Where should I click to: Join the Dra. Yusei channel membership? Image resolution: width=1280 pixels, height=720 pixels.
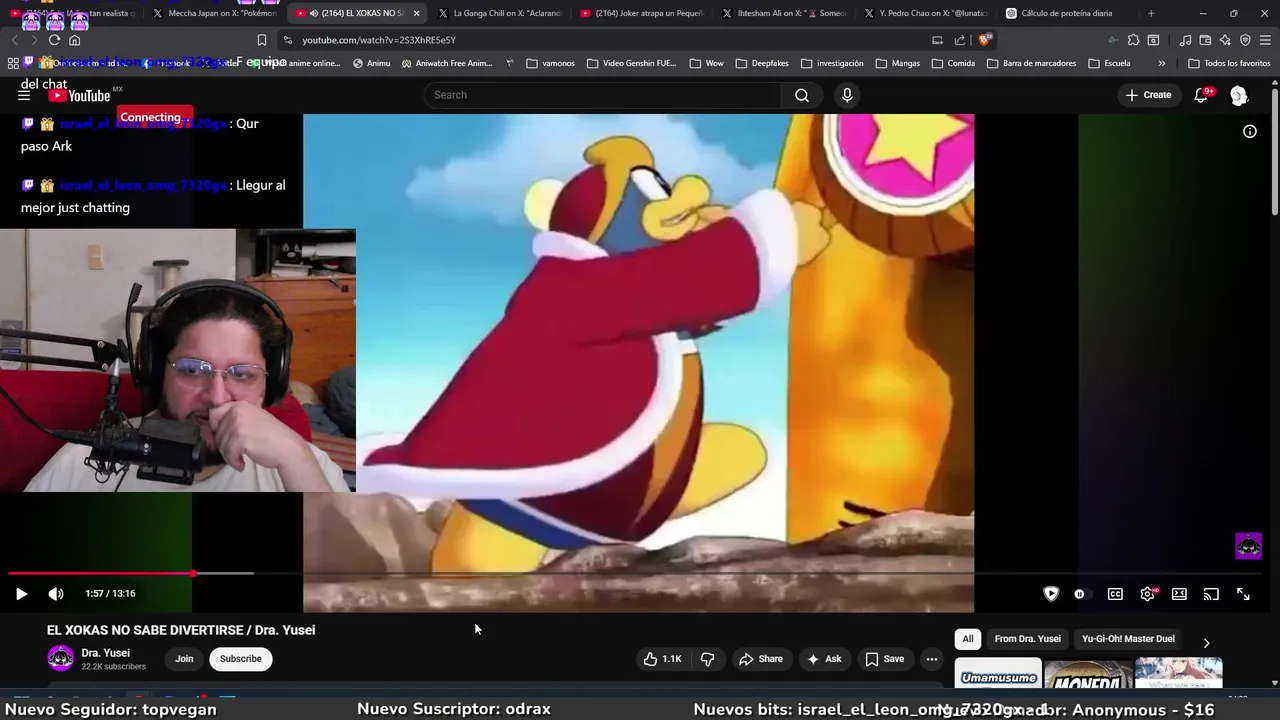click(x=184, y=659)
